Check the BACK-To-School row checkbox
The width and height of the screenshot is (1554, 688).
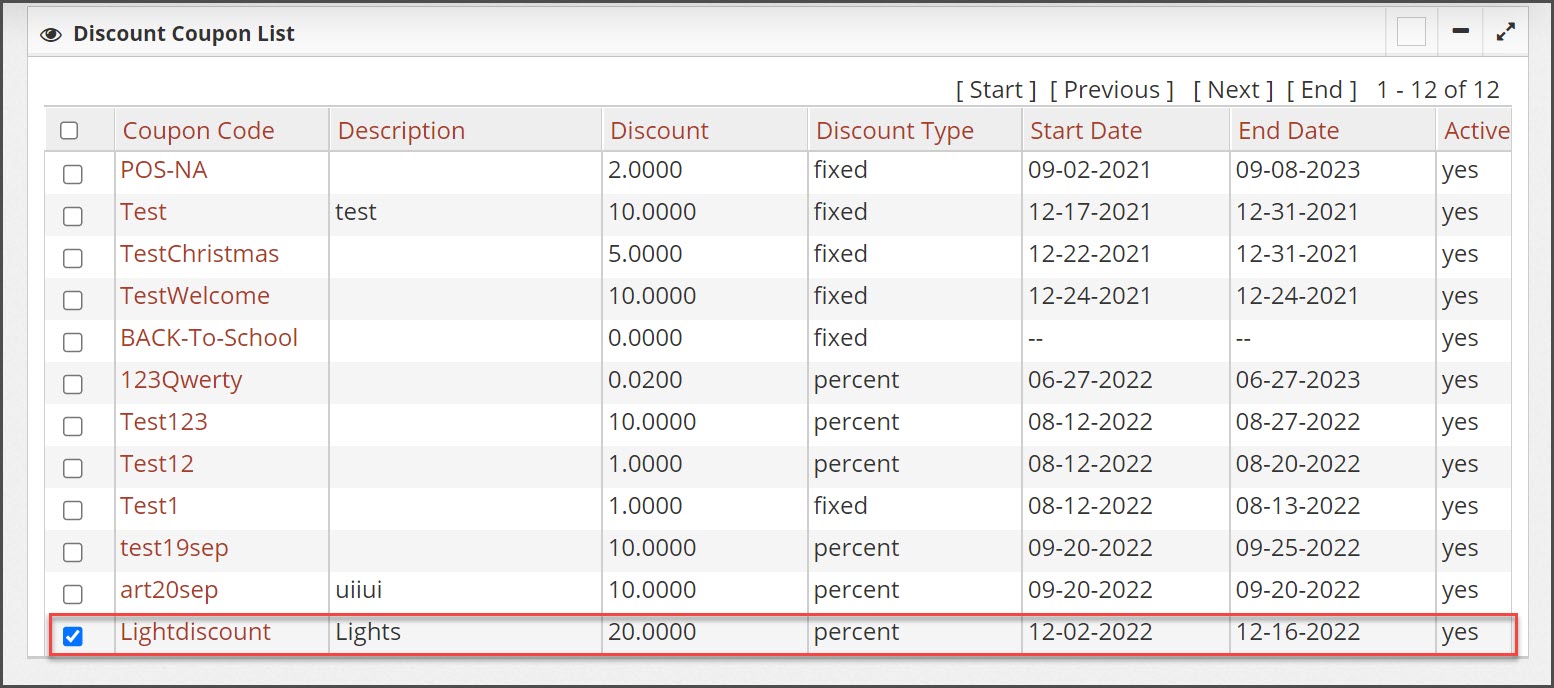coord(73,342)
